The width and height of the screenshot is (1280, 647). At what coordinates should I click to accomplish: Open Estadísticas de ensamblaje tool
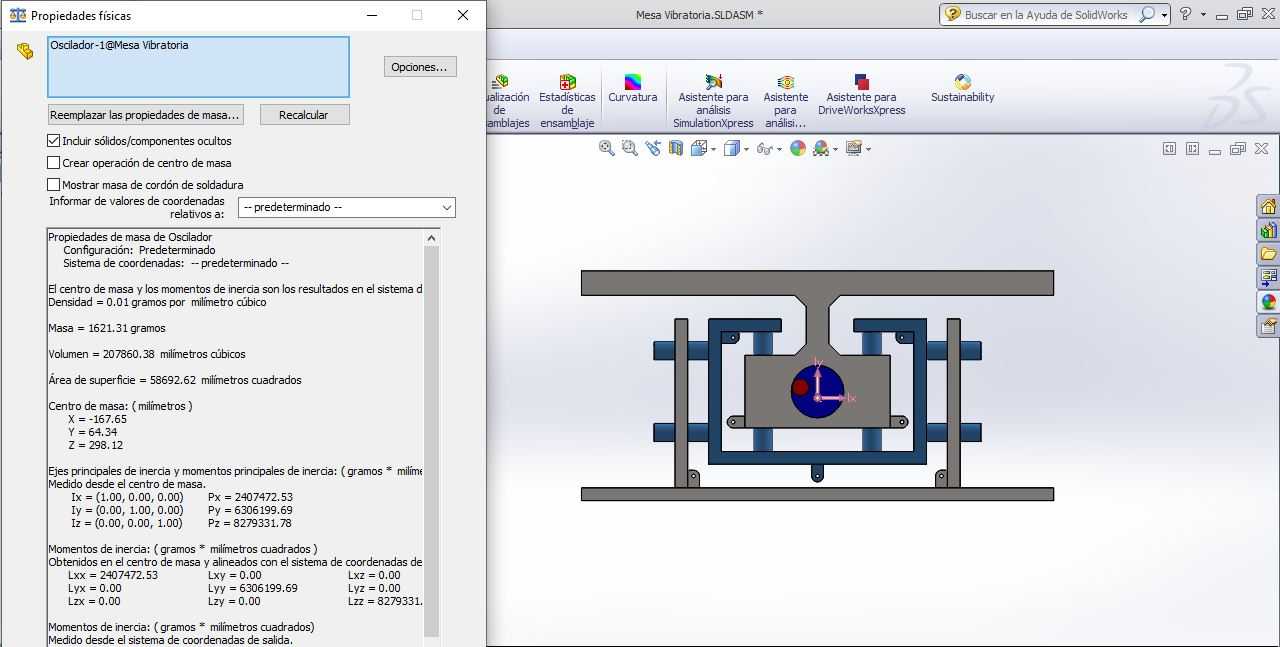(567, 101)
